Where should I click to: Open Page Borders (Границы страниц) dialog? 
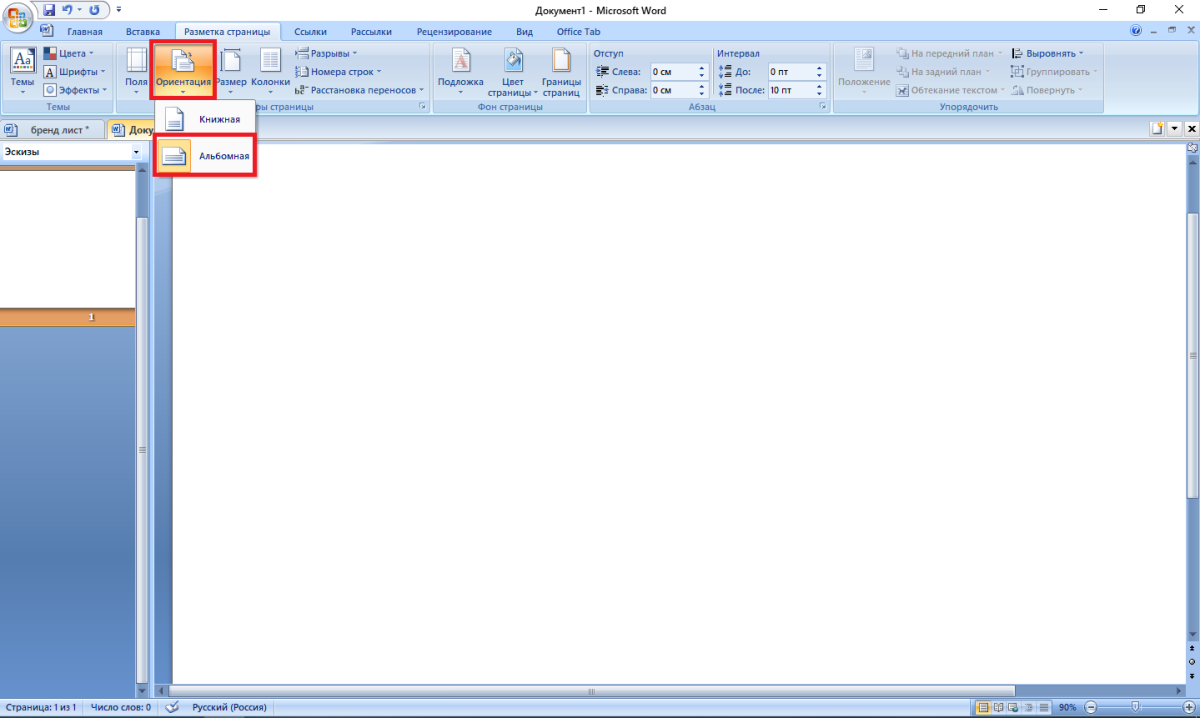coord(561,72)
